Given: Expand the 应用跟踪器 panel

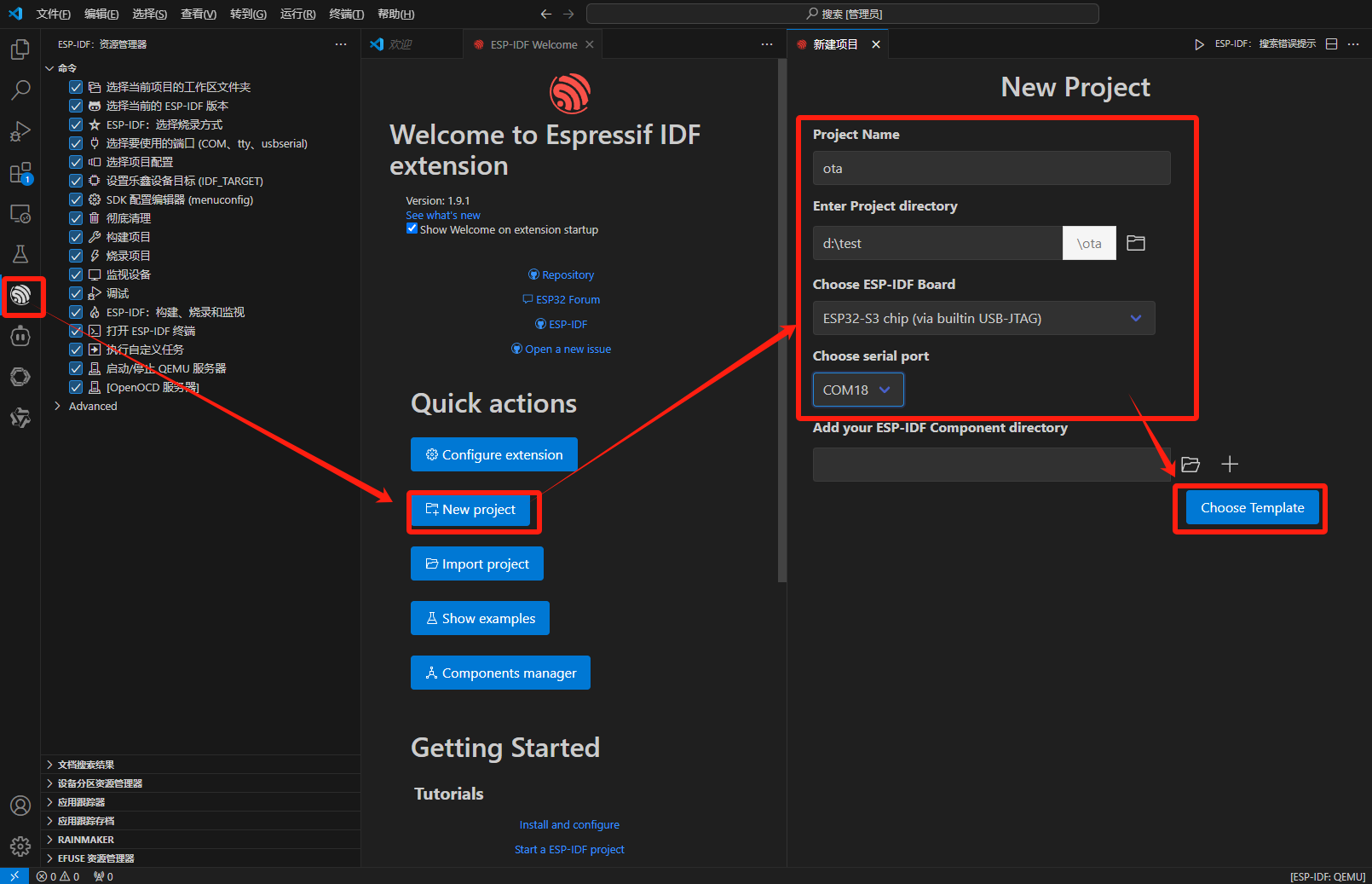Looking at the screenshot, I should click(200, 802).
